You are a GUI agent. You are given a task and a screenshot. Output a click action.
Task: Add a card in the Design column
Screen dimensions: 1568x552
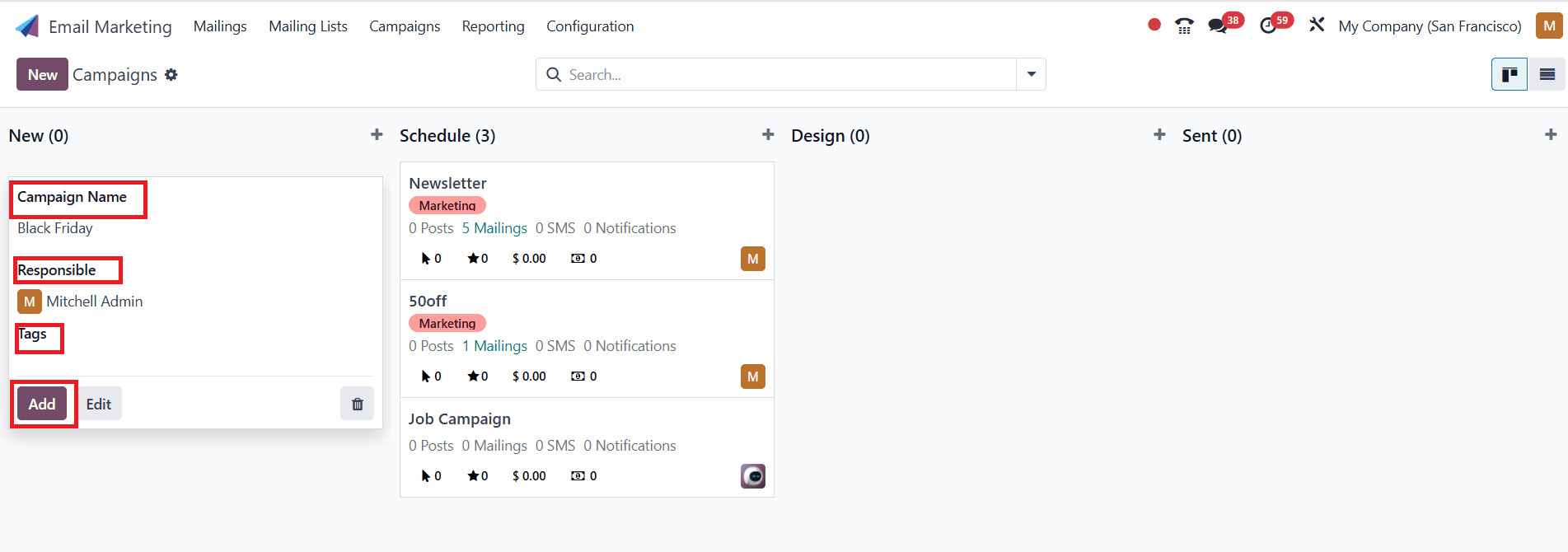(1159, 134)
